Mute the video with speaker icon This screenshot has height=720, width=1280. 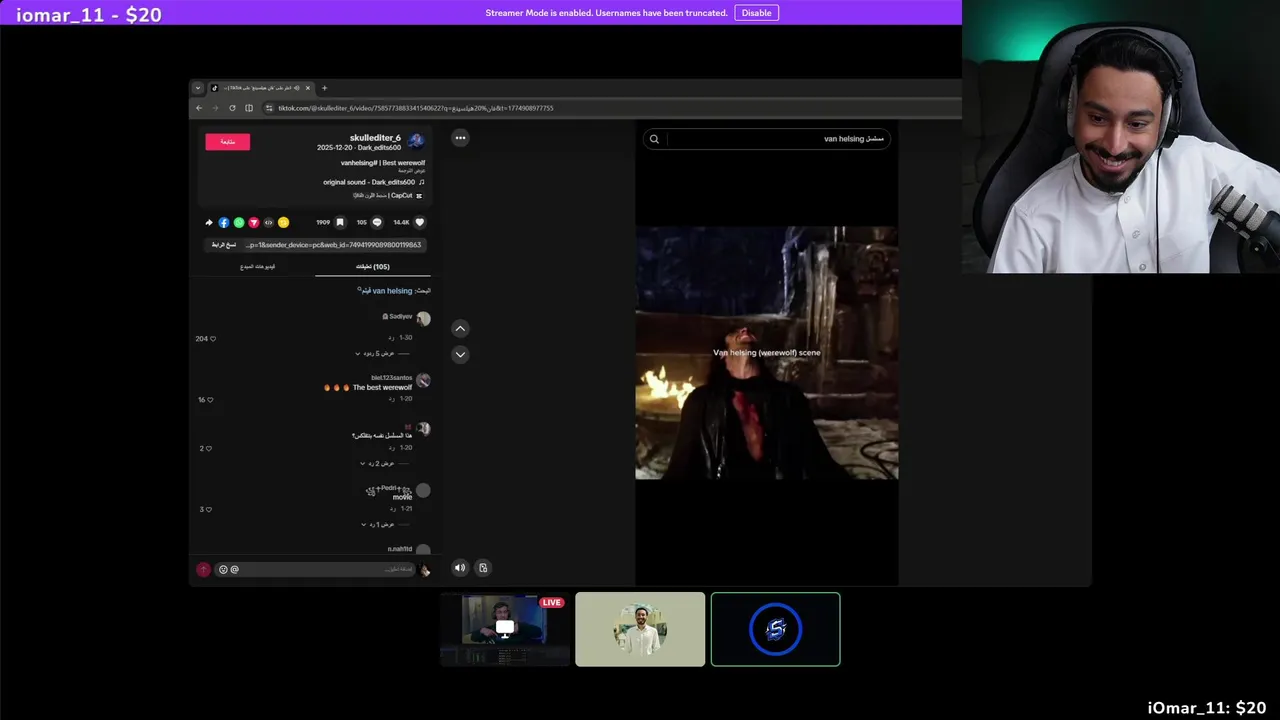tap(460, 568)
